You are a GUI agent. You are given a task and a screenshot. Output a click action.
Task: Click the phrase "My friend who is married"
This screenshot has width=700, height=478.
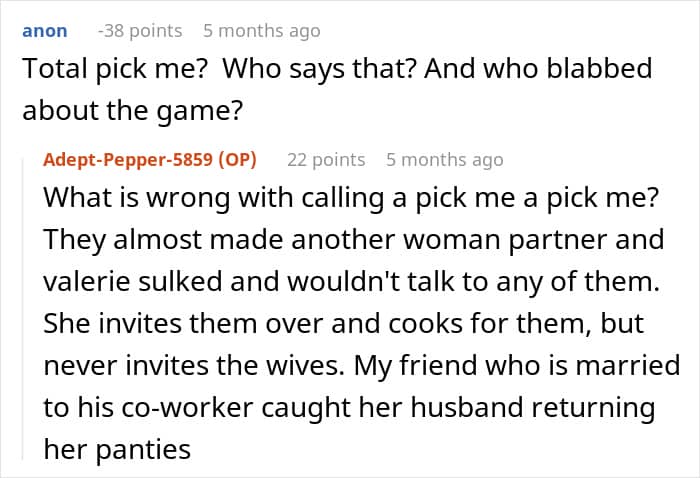point(517,366)
